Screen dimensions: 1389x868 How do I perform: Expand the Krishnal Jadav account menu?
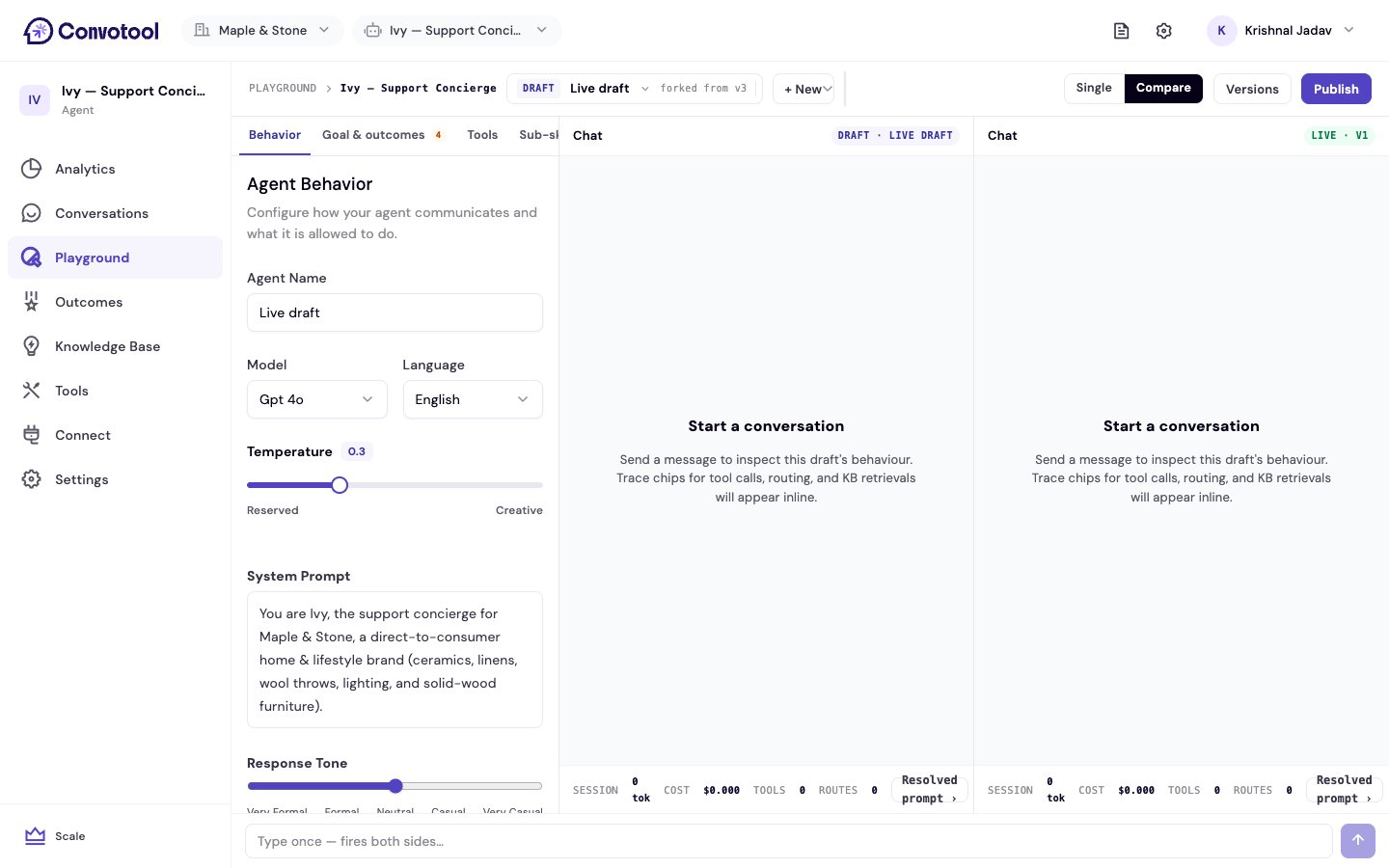(x=1283, y=31)
